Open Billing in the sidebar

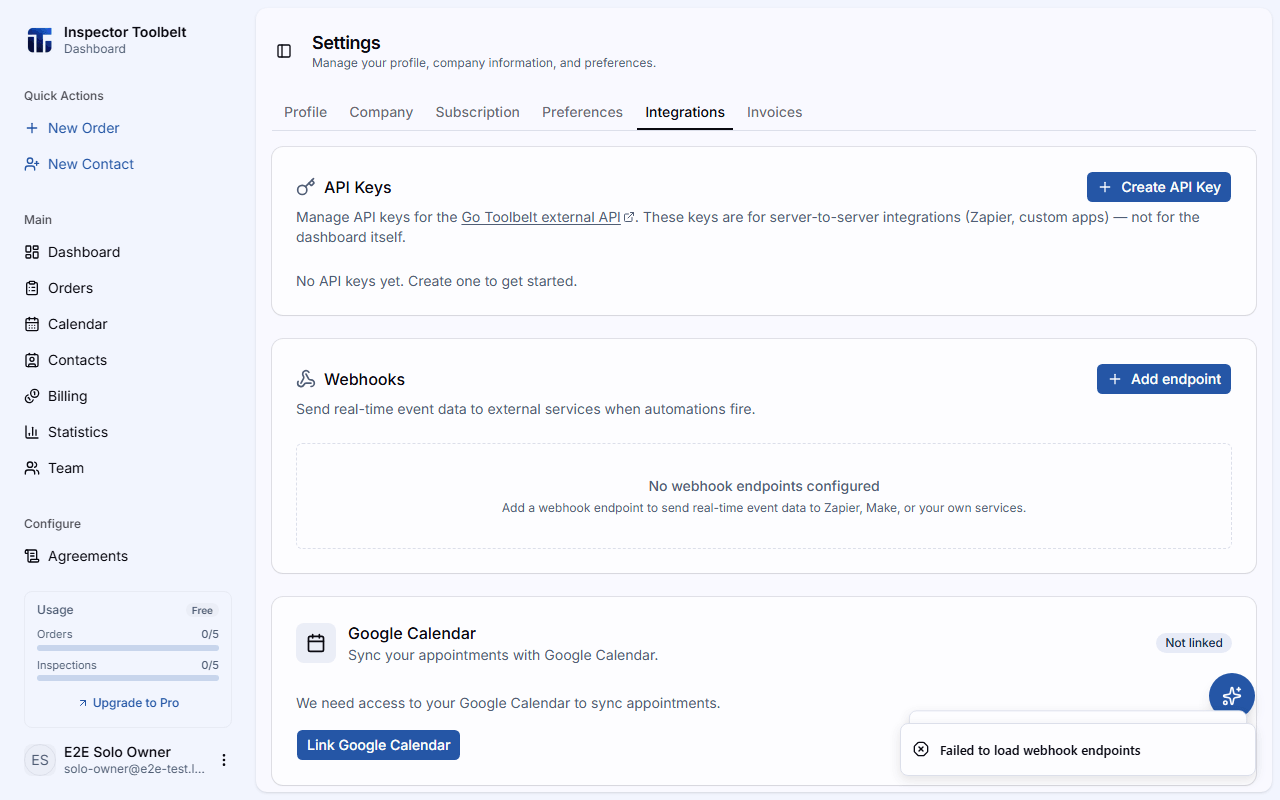(x=128, y=396)
